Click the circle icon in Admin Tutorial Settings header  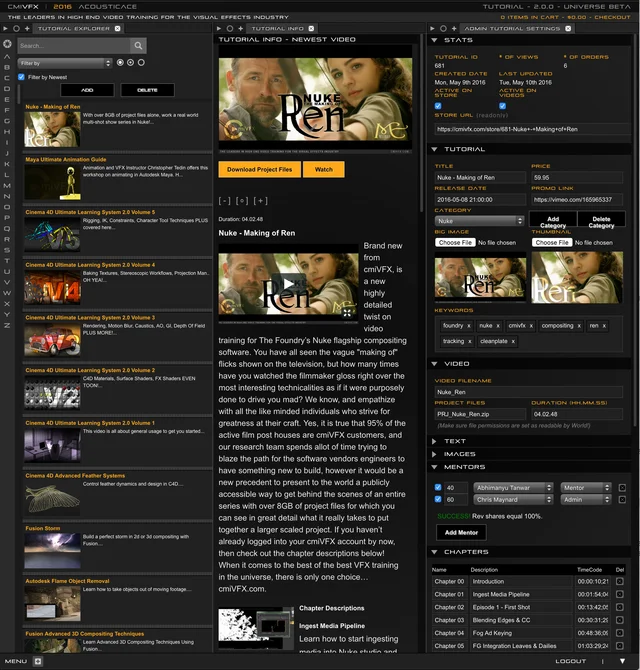pos(443,29)
